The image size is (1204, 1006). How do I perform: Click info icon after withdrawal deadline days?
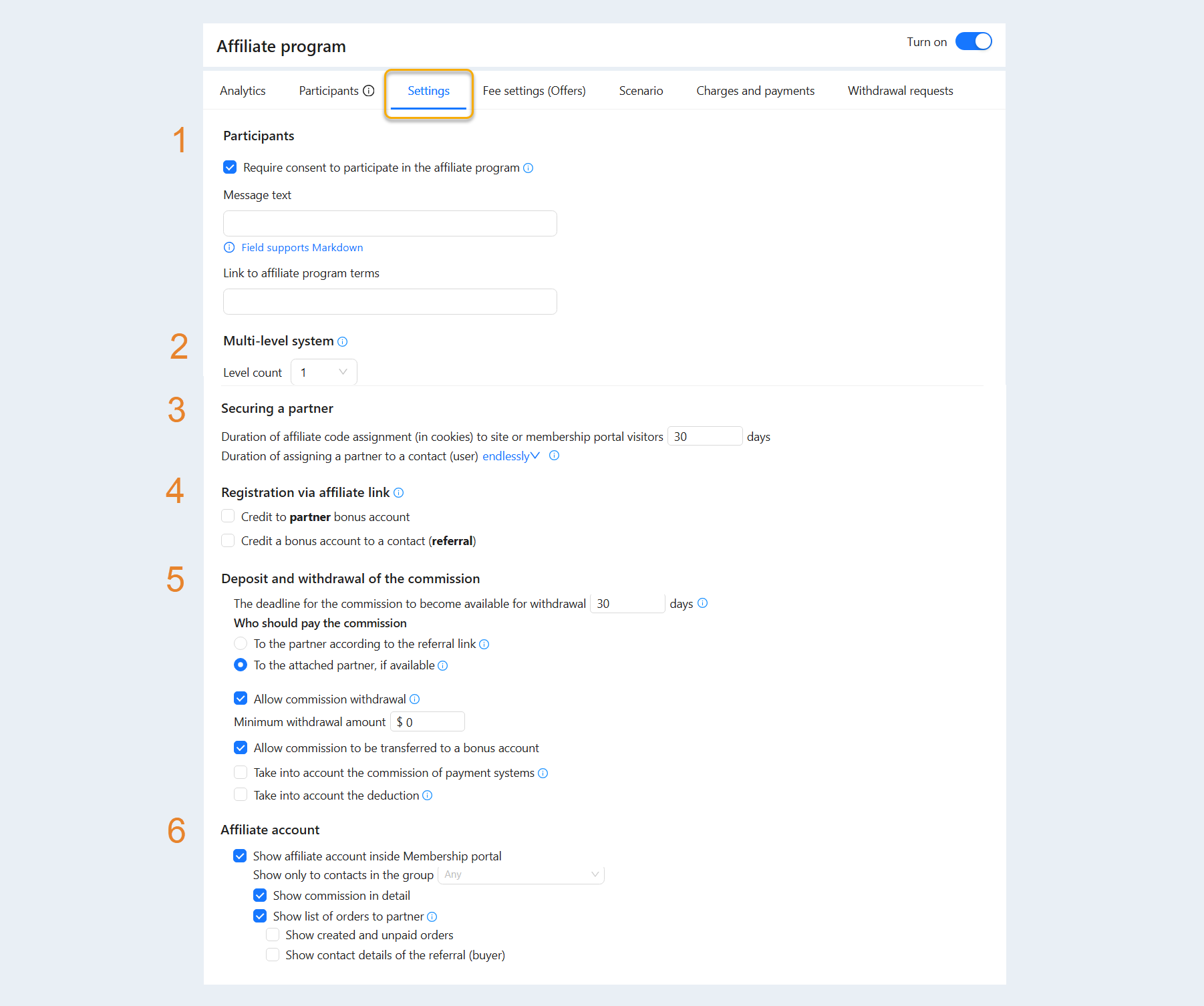tap(702, 603)
